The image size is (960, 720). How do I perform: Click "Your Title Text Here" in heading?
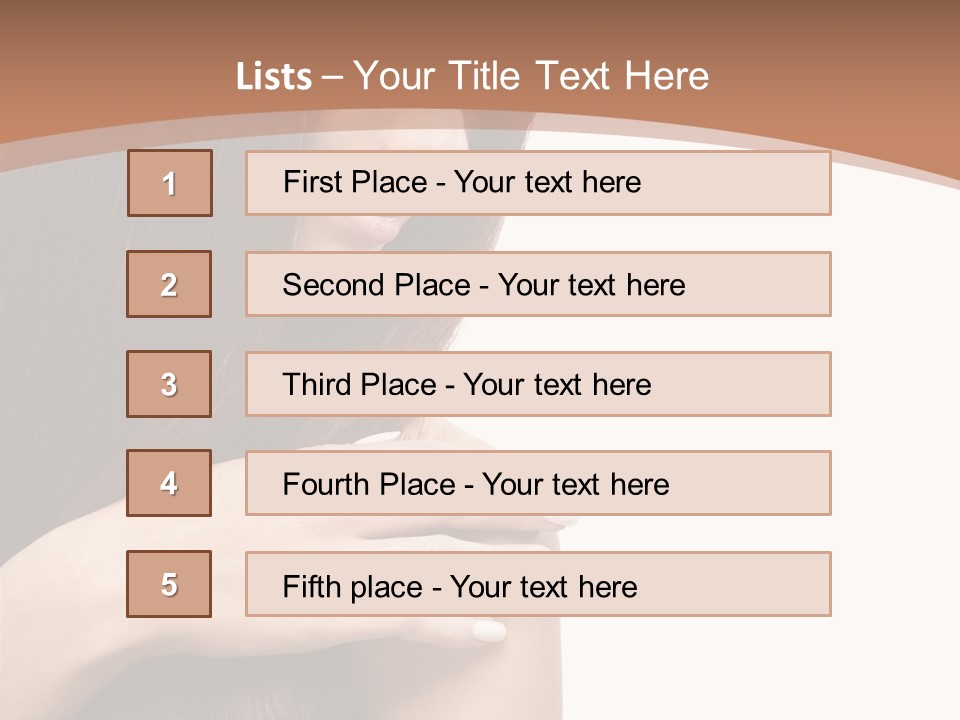tap(531, 76)
